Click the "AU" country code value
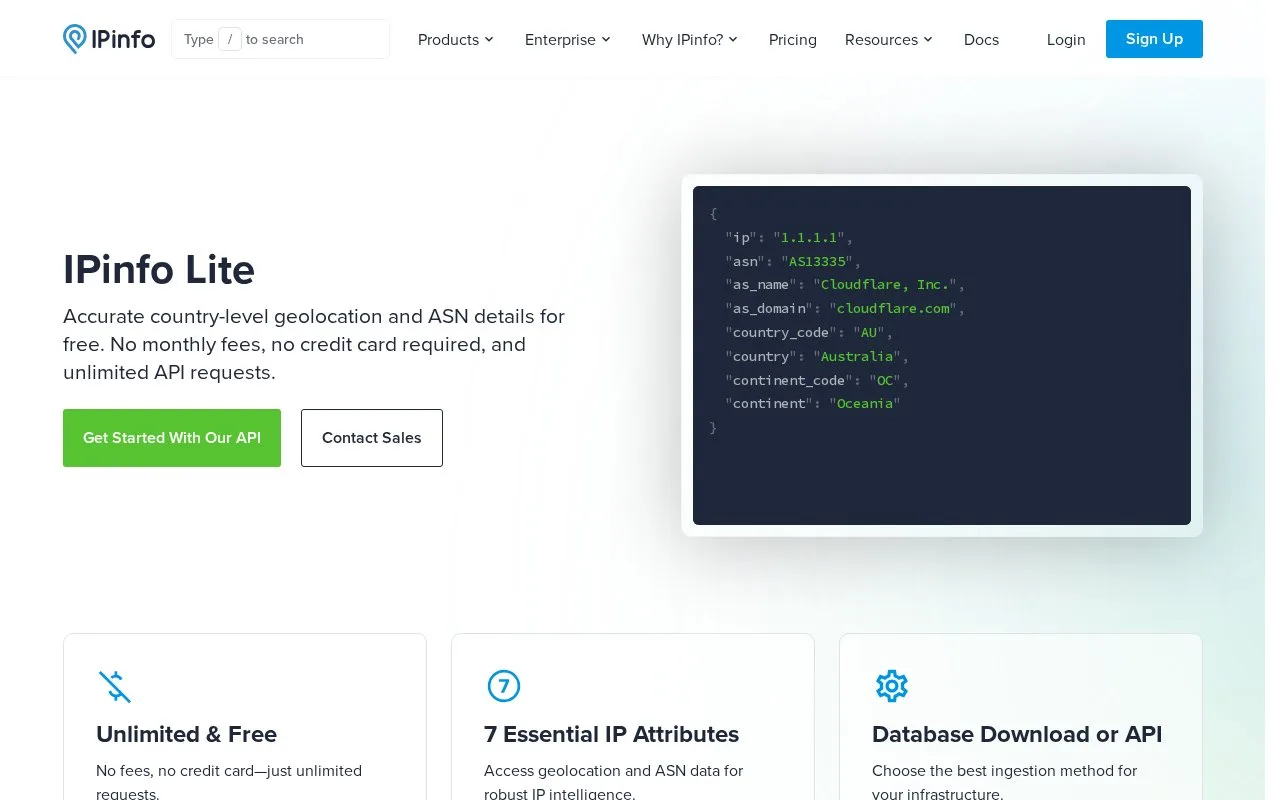The image size is (1280, 800). [x=868, y=332]
